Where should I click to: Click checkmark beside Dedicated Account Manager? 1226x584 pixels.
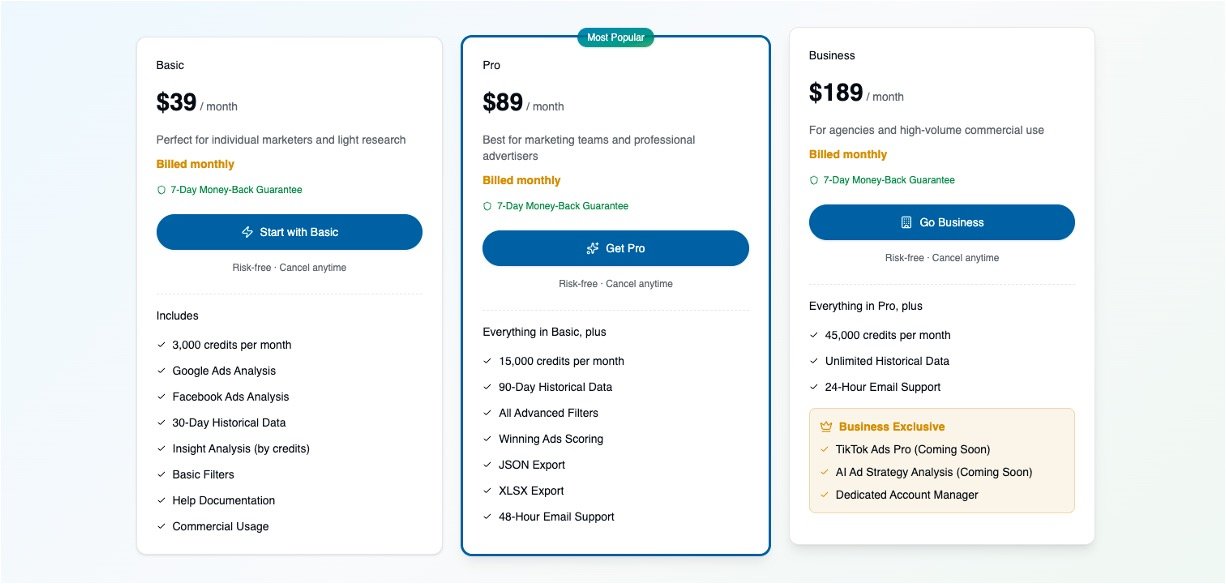tap(825, 495)
